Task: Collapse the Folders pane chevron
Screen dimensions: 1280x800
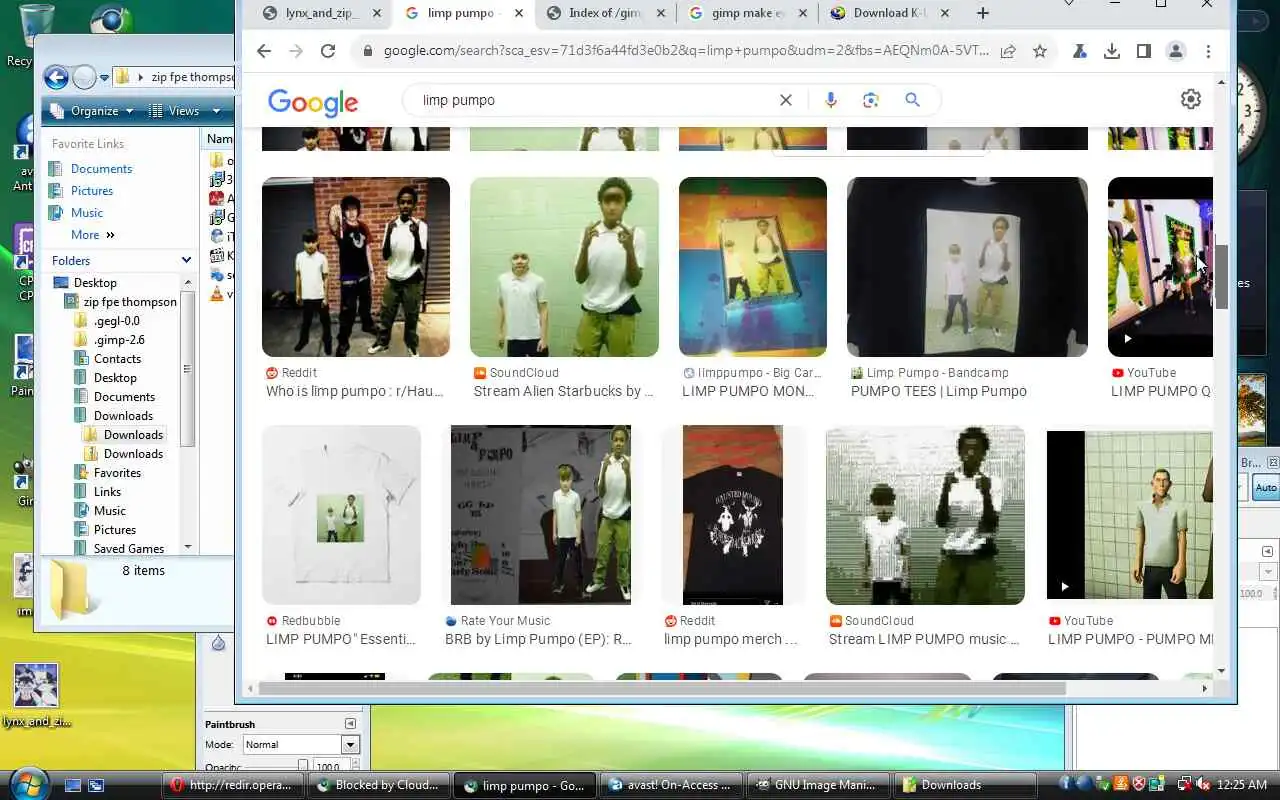Action: [x=186, y=260]
